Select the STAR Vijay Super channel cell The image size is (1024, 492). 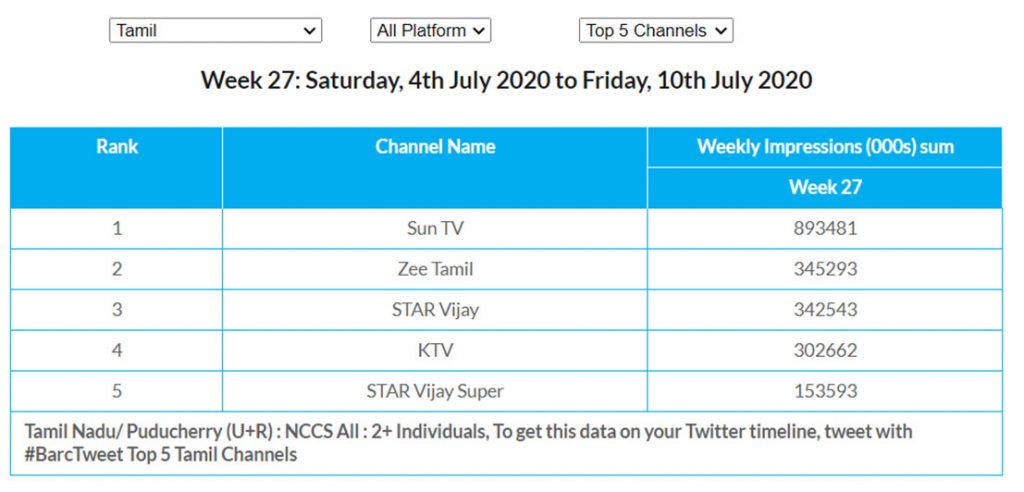[435, 391]
